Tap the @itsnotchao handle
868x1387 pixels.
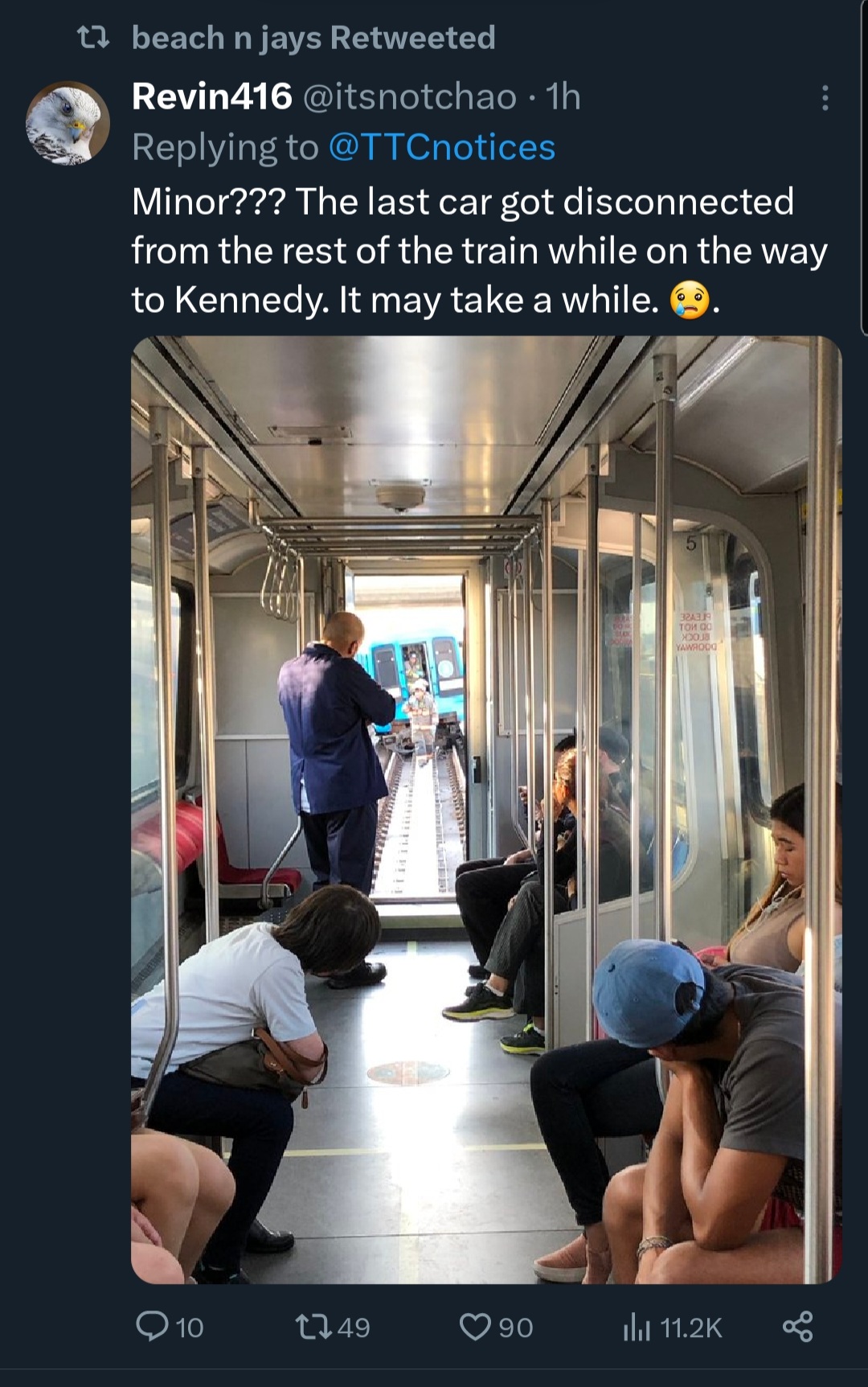409,96
